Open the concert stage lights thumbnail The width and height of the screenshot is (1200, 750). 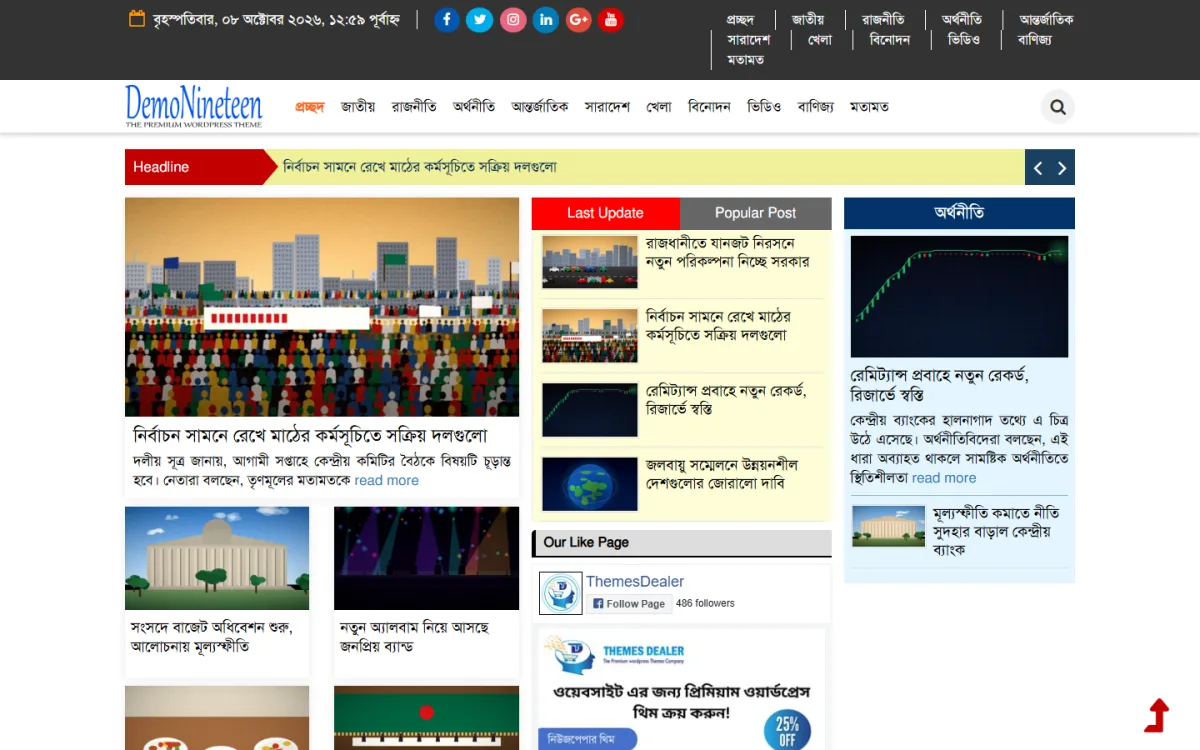coord(426,558)
